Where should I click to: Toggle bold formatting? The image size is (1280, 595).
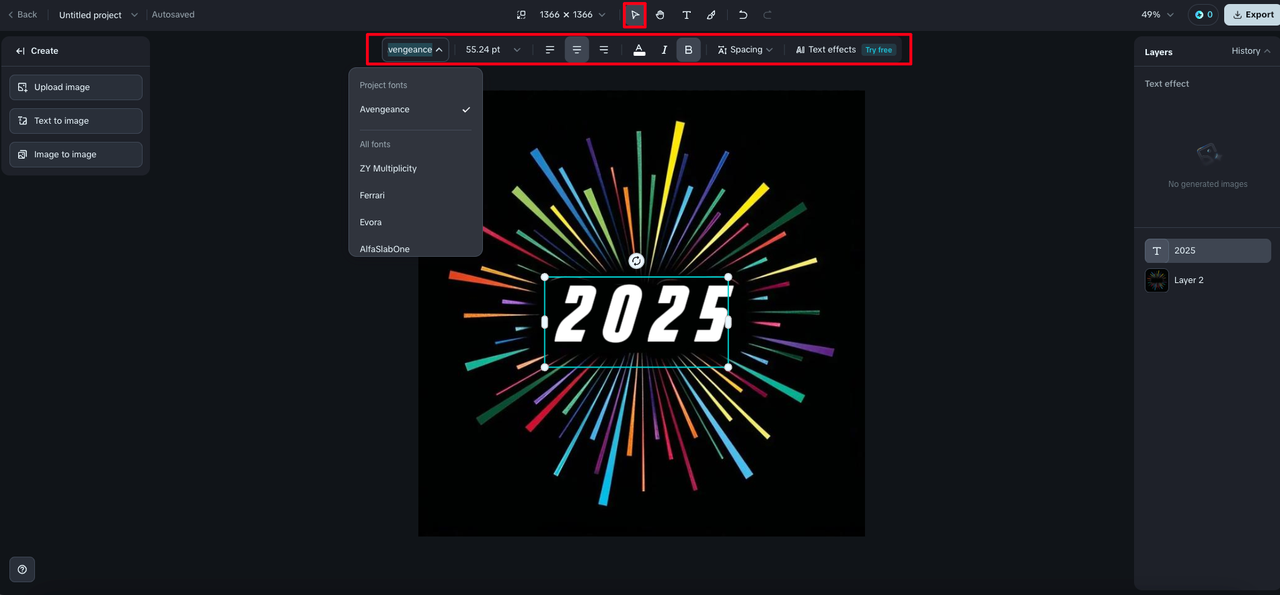(x=688, y=50)
